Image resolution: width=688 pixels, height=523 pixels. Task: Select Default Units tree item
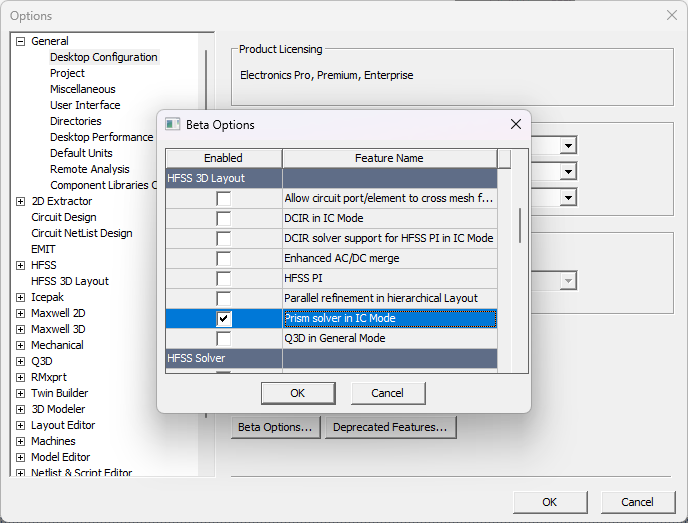point(81,153)
